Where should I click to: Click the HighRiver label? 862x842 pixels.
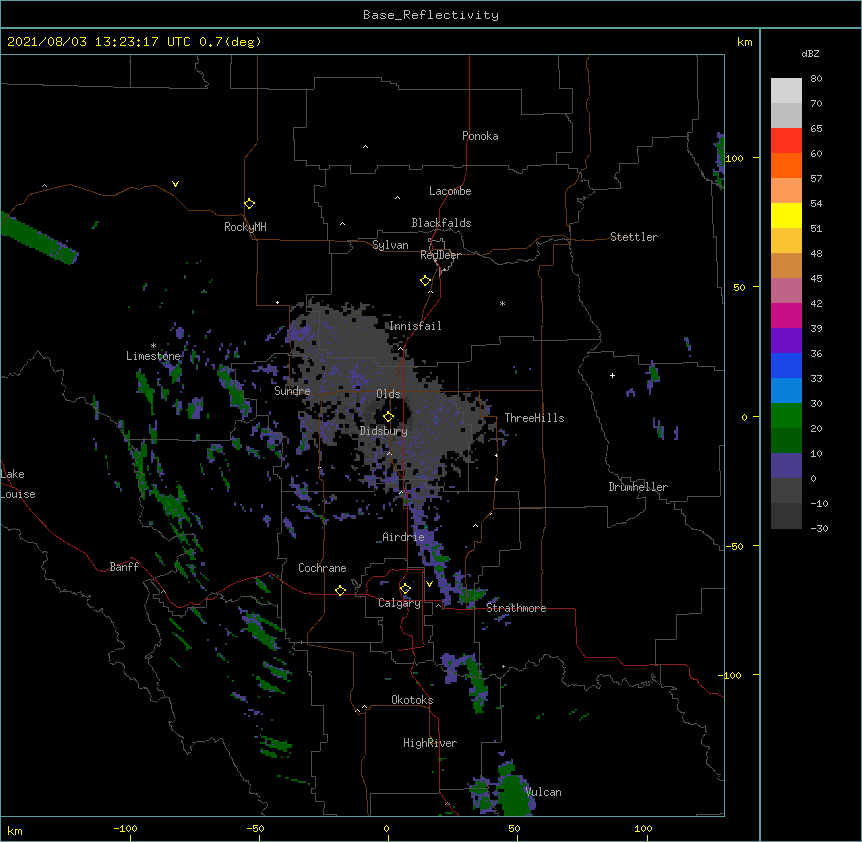(430, 743)
